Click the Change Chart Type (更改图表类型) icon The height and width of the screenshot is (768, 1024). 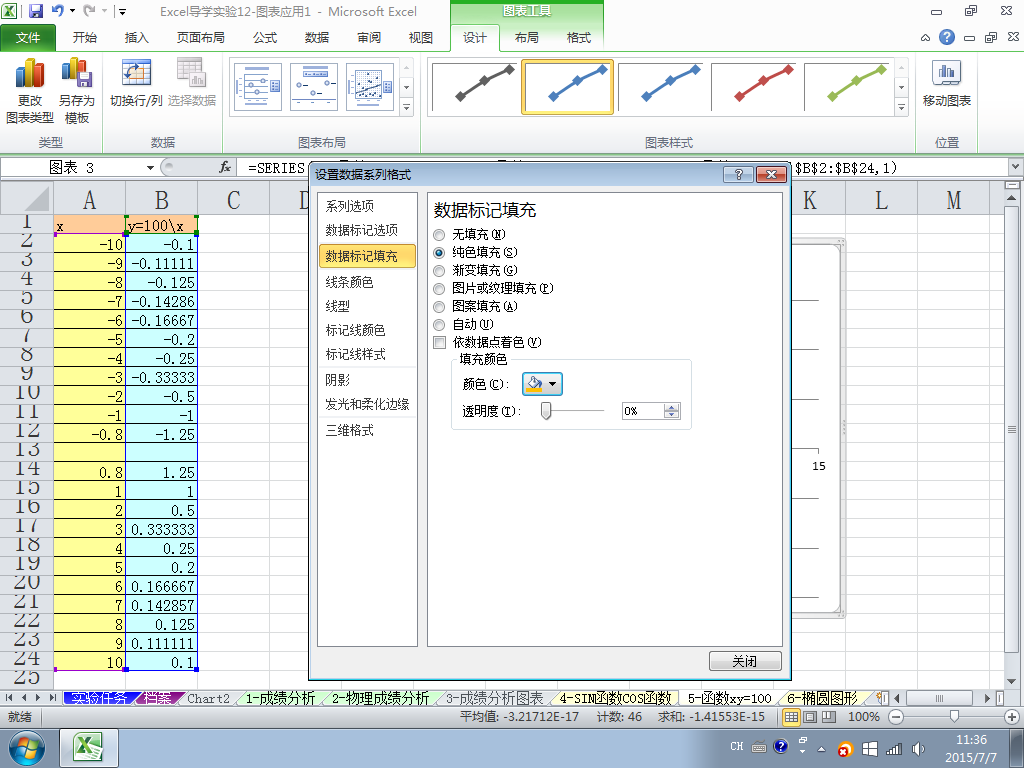(x=29, y=91)
